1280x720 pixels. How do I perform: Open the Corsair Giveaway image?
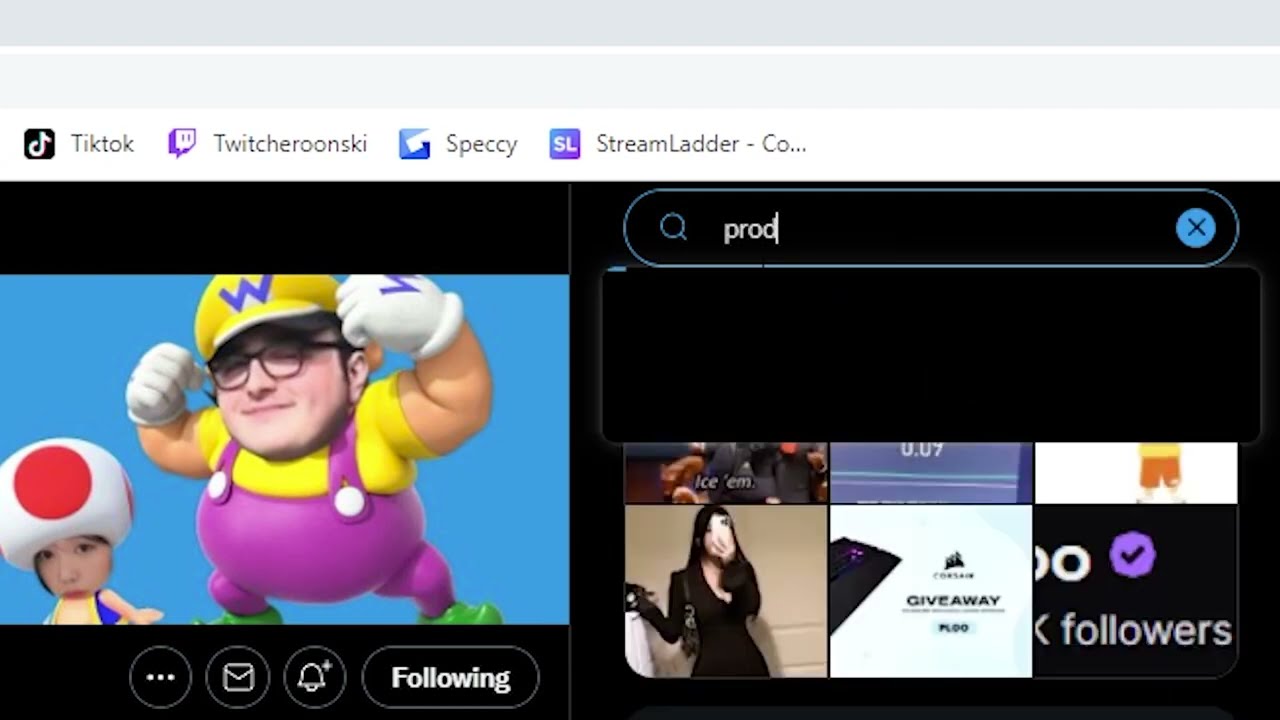click(x=931, y=591)
